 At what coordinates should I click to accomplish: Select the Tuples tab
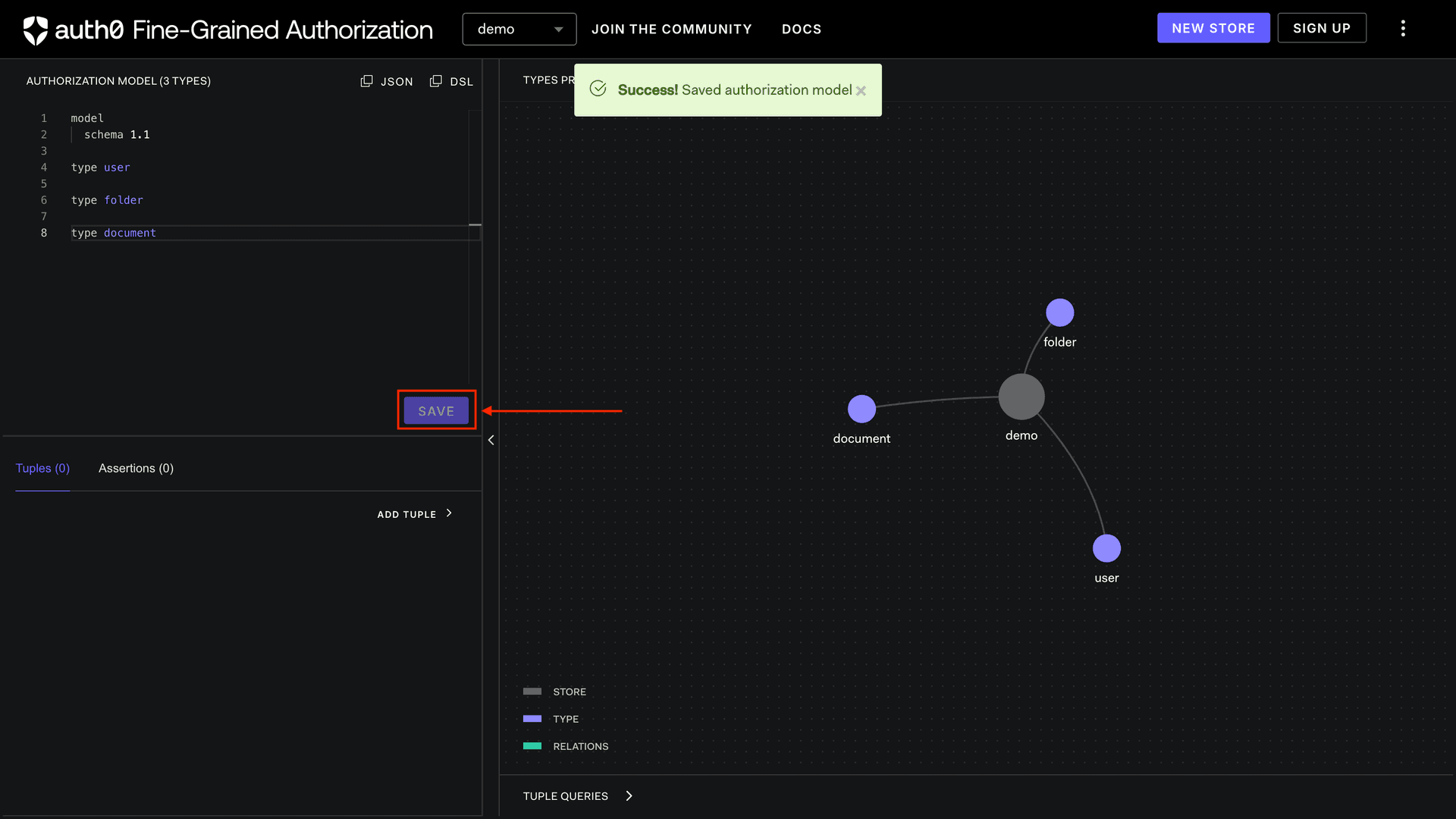tap(42, 468)
